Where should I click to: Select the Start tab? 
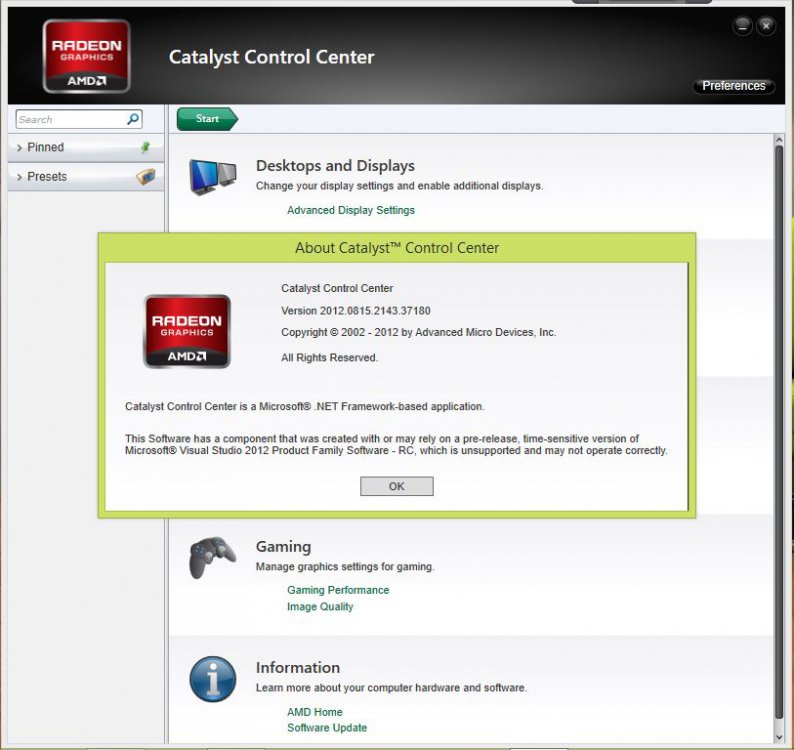[x=207, y=119]
